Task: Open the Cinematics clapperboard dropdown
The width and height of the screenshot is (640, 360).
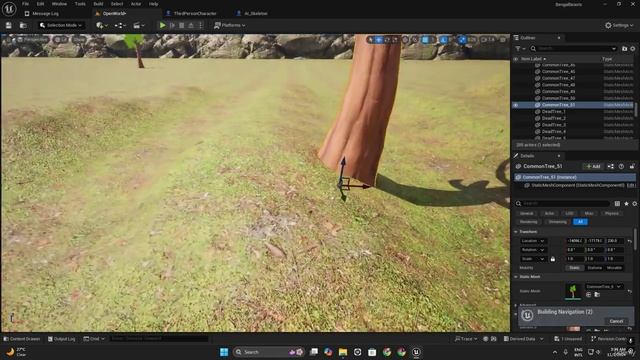Action: pyautogui.click(x=139, y=25)
